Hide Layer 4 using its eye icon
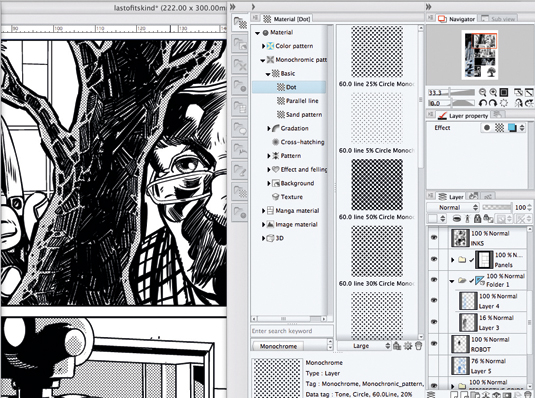 [434, 300]
